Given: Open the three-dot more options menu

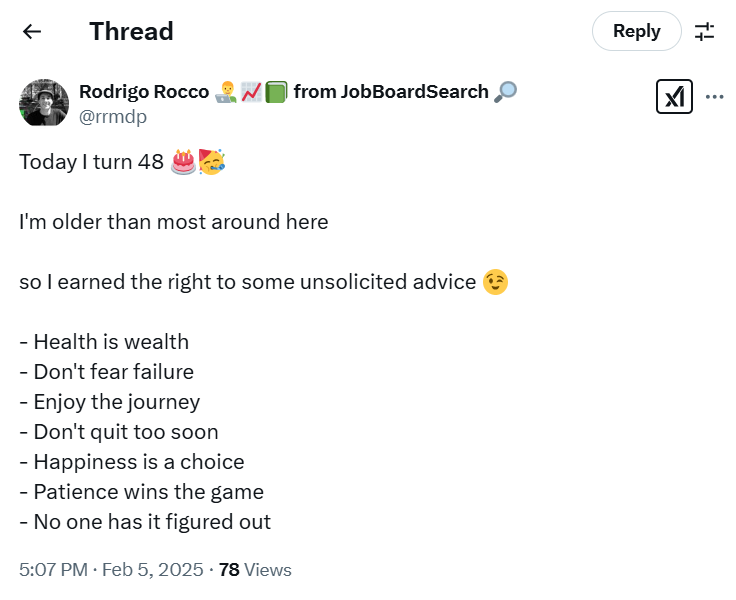Looking at the screenshot, I should (x=714, y=97).
